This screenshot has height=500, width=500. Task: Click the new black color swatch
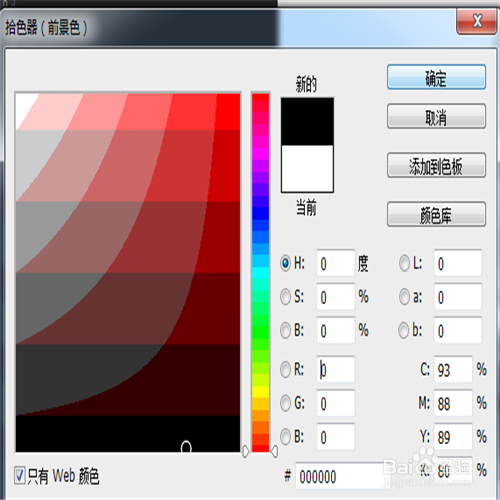click(307, 122)
